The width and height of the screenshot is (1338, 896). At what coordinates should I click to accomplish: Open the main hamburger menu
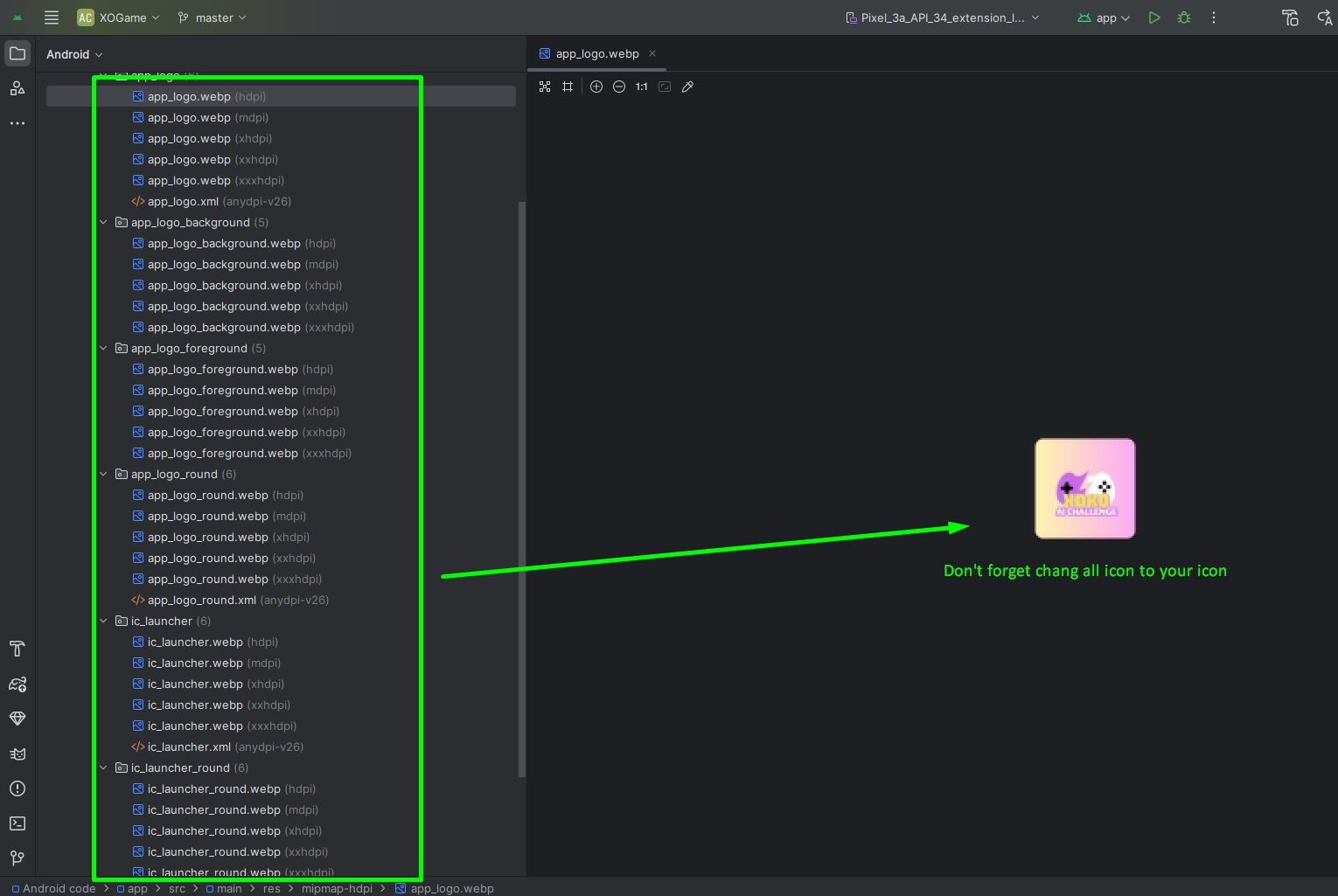(52, 17)
